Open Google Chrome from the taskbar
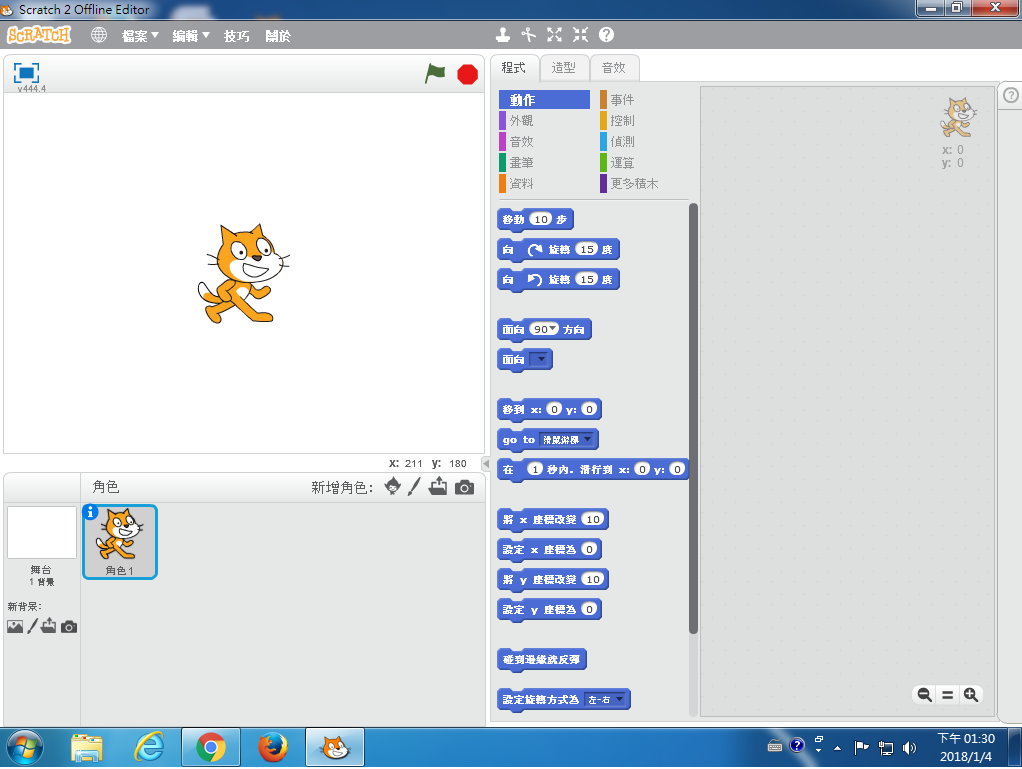1022x769 pixels. [x=211, y=747]
